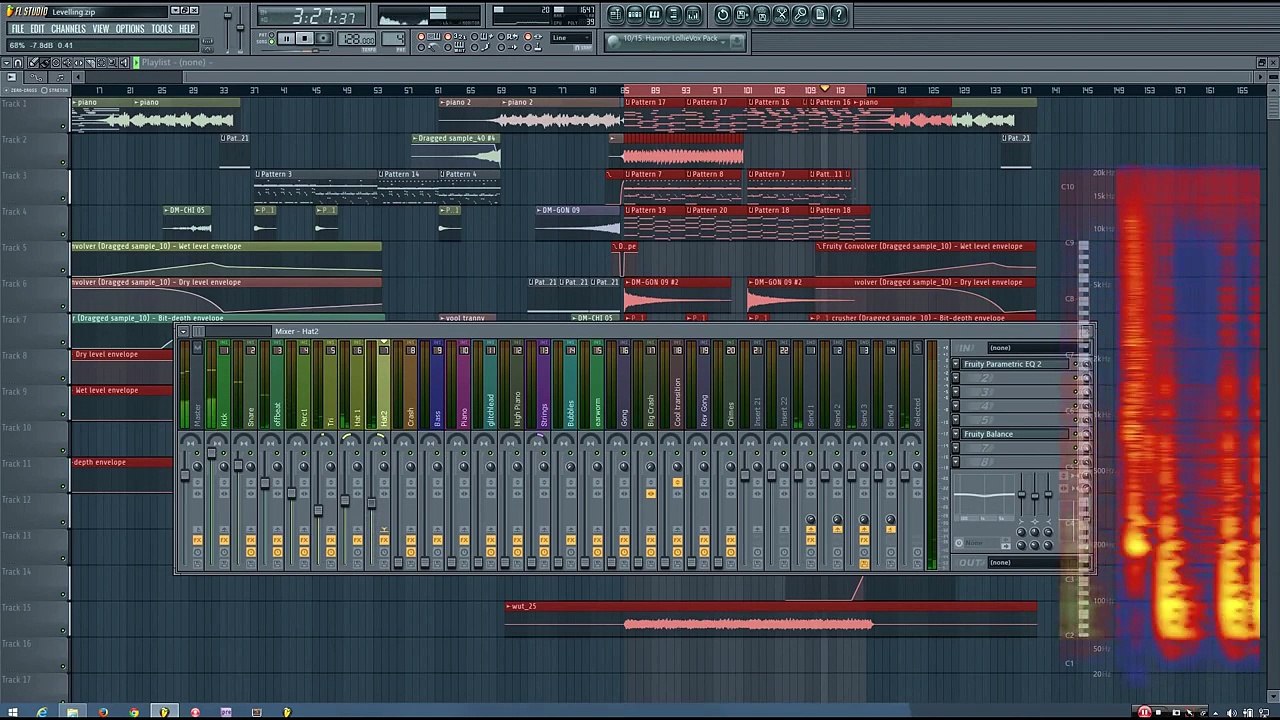This screenshot has height=720, width=1280.
Task: Open empty effect slot 2 arrow
Action: click(x=956, y=378)
